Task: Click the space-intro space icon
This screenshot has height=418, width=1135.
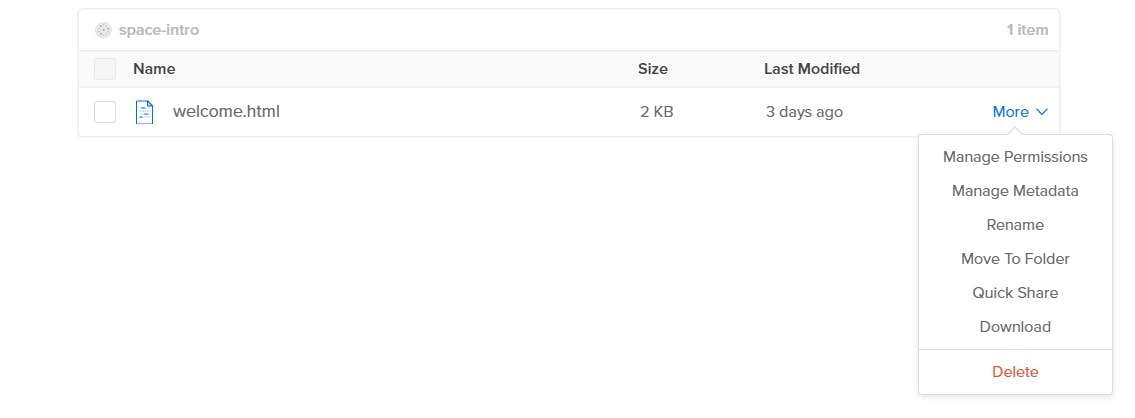Action: [x=104, y=30]
